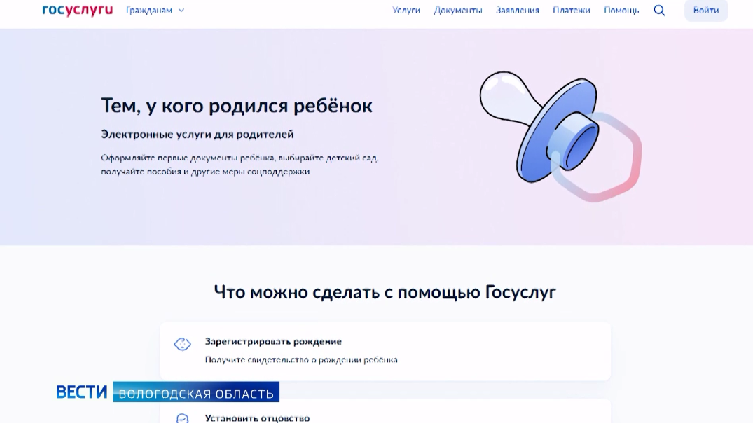
Task: Click text 'Получите свидетельство о рождении ребёнка'
Action: coord(301,360)
